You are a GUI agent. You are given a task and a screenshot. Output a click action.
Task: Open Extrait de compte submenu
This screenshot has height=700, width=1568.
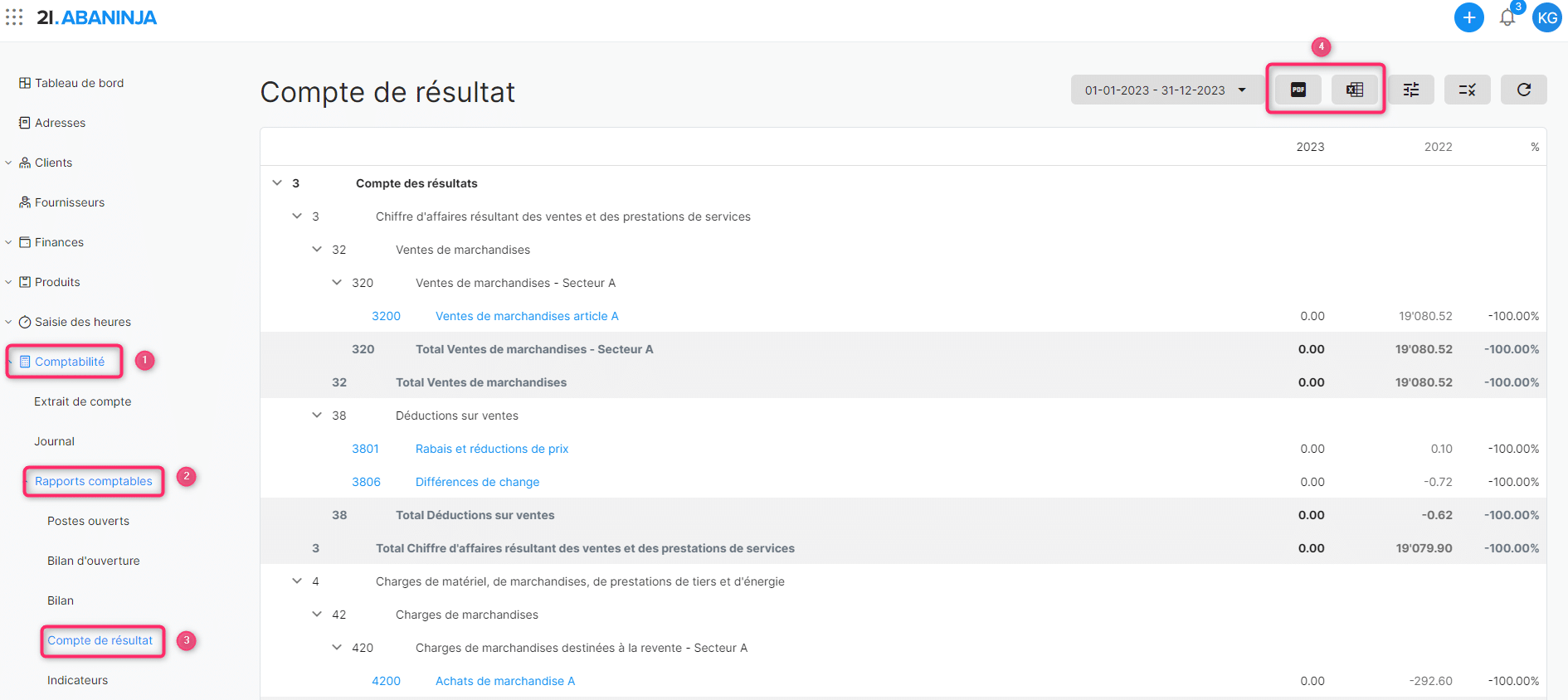[83, 401]
